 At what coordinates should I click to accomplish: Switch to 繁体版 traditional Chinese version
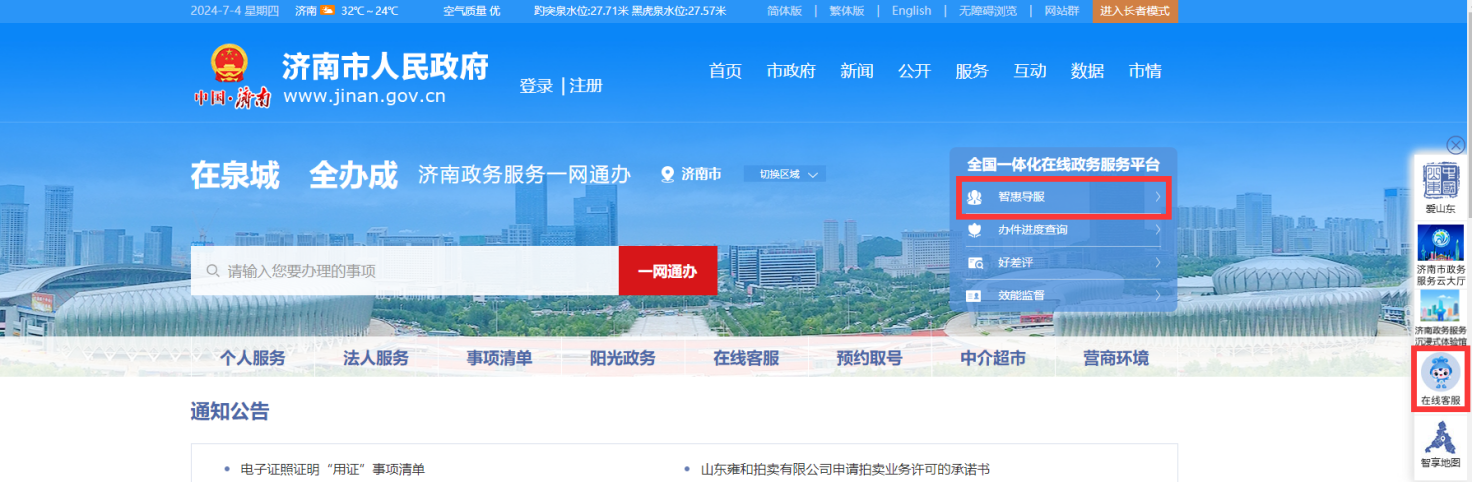coord(846,11)
